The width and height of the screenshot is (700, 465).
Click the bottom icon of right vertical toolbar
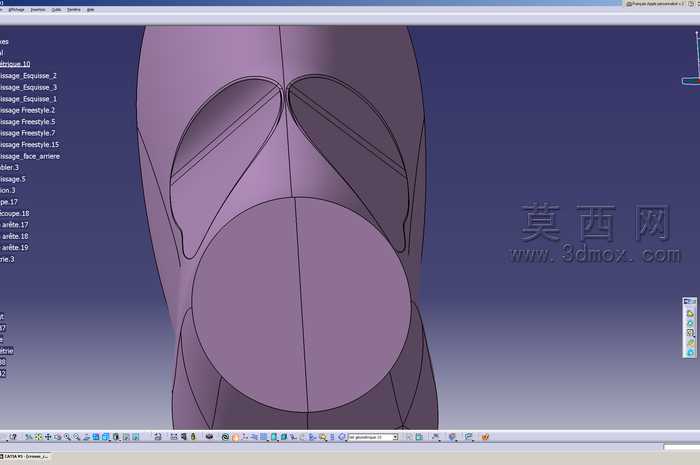click(x=690, y=353)
